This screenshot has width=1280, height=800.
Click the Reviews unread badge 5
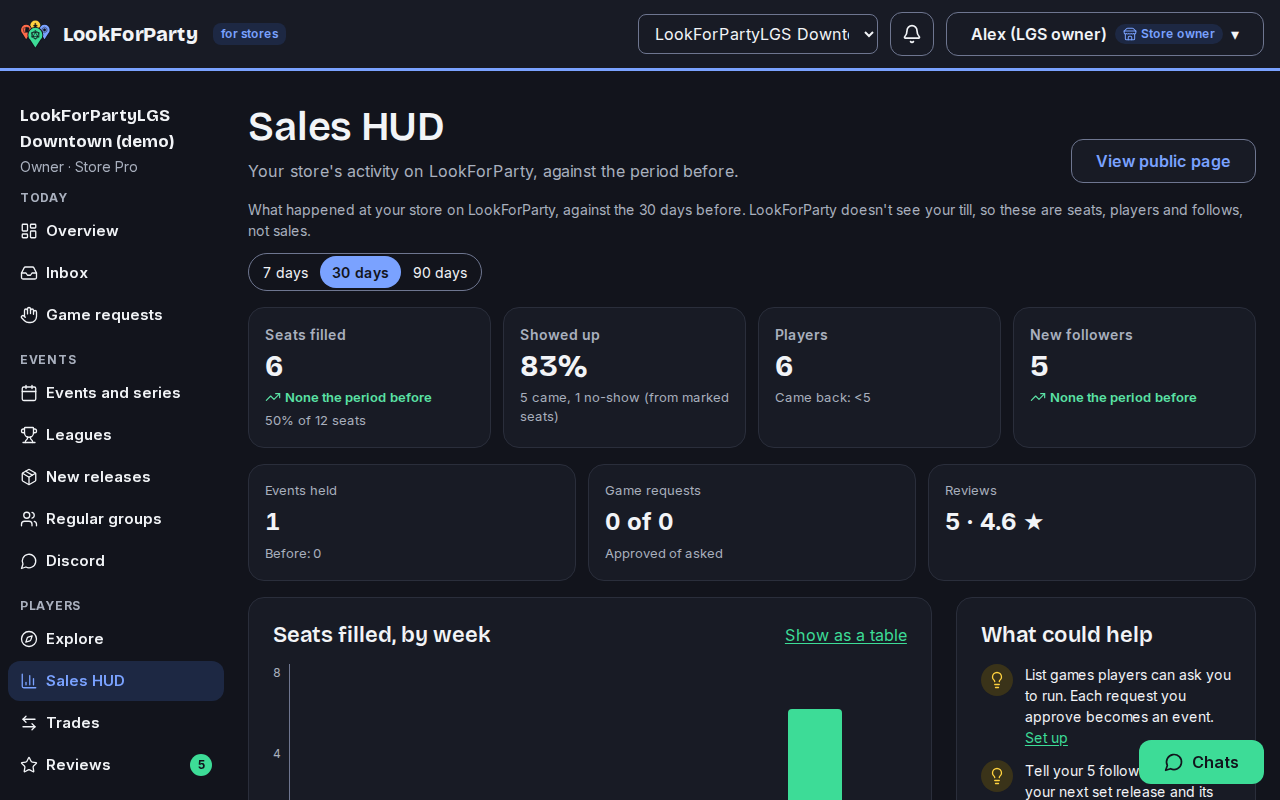click(201, 765)
